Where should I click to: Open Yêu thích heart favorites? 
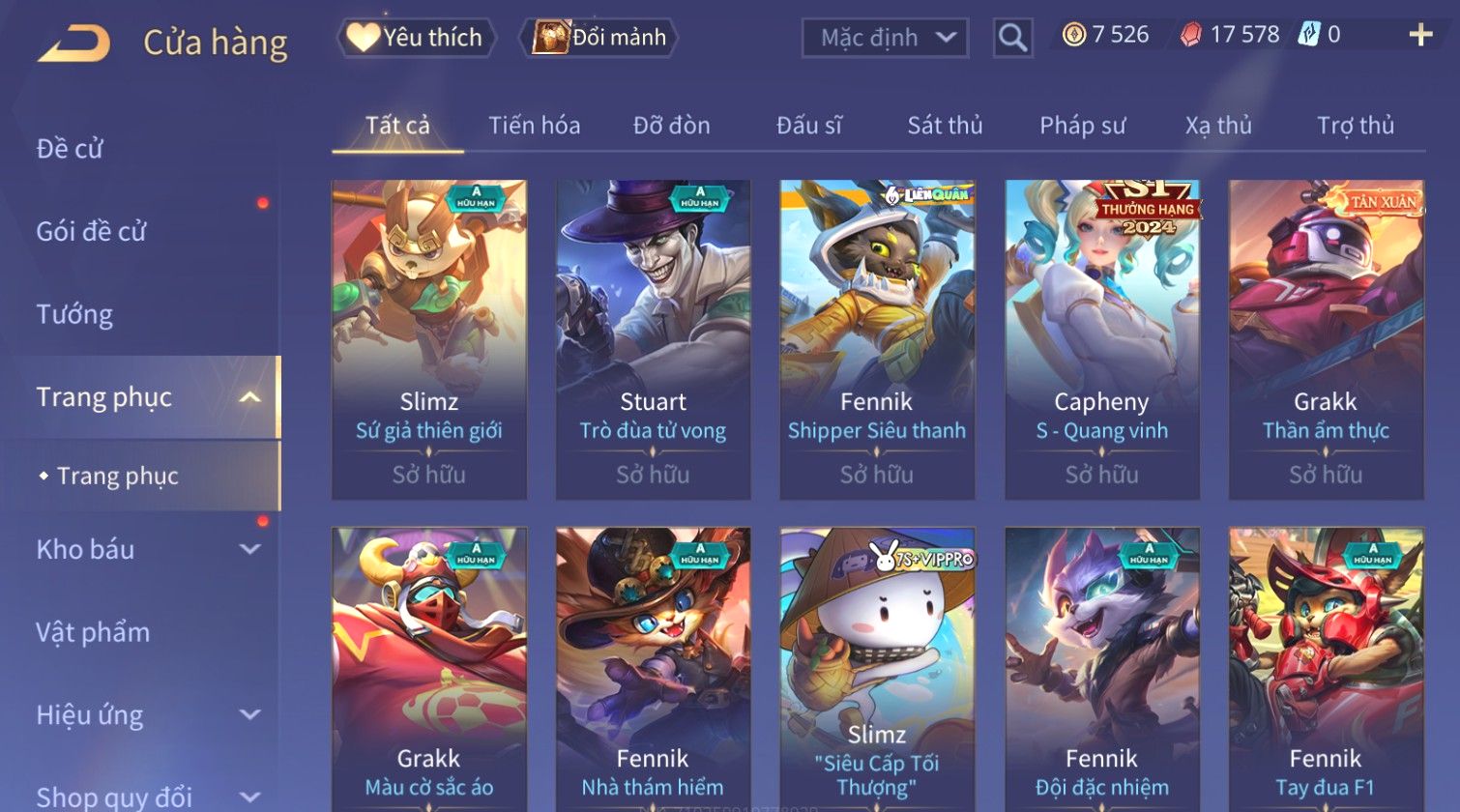click(416, 38)
